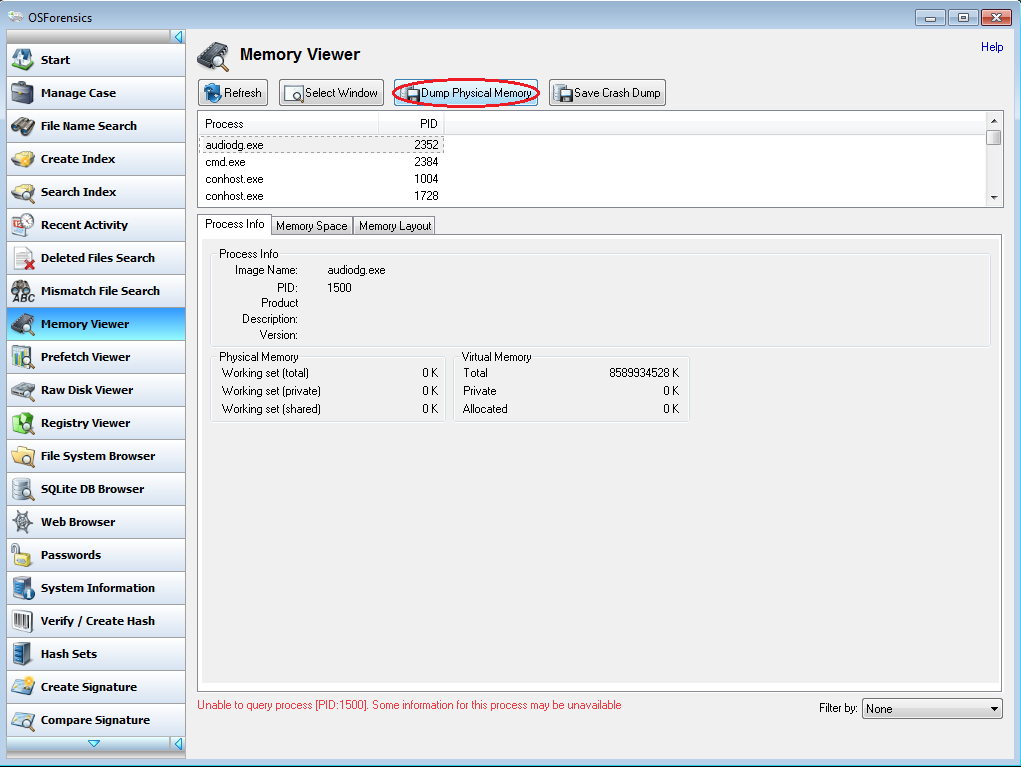
Task: Switch to the Memory Space tab
Action: point(311,226)
